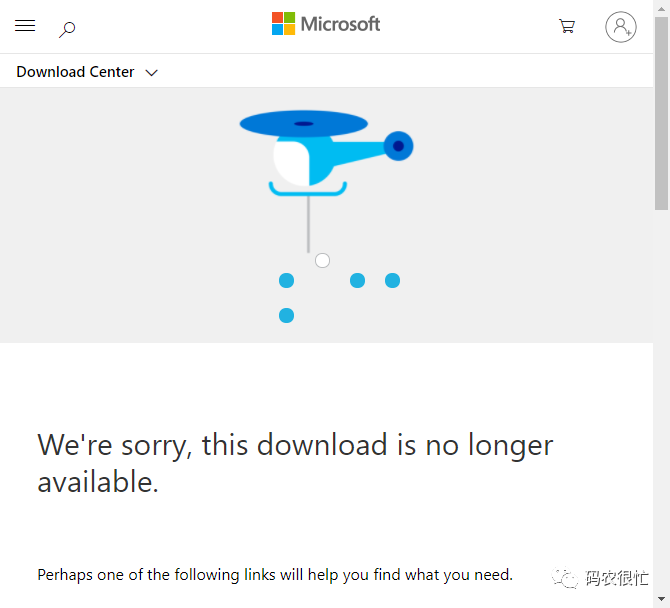Click the "Perhaps one of the following links" text

pyautogui.click(x=275, y=575)
